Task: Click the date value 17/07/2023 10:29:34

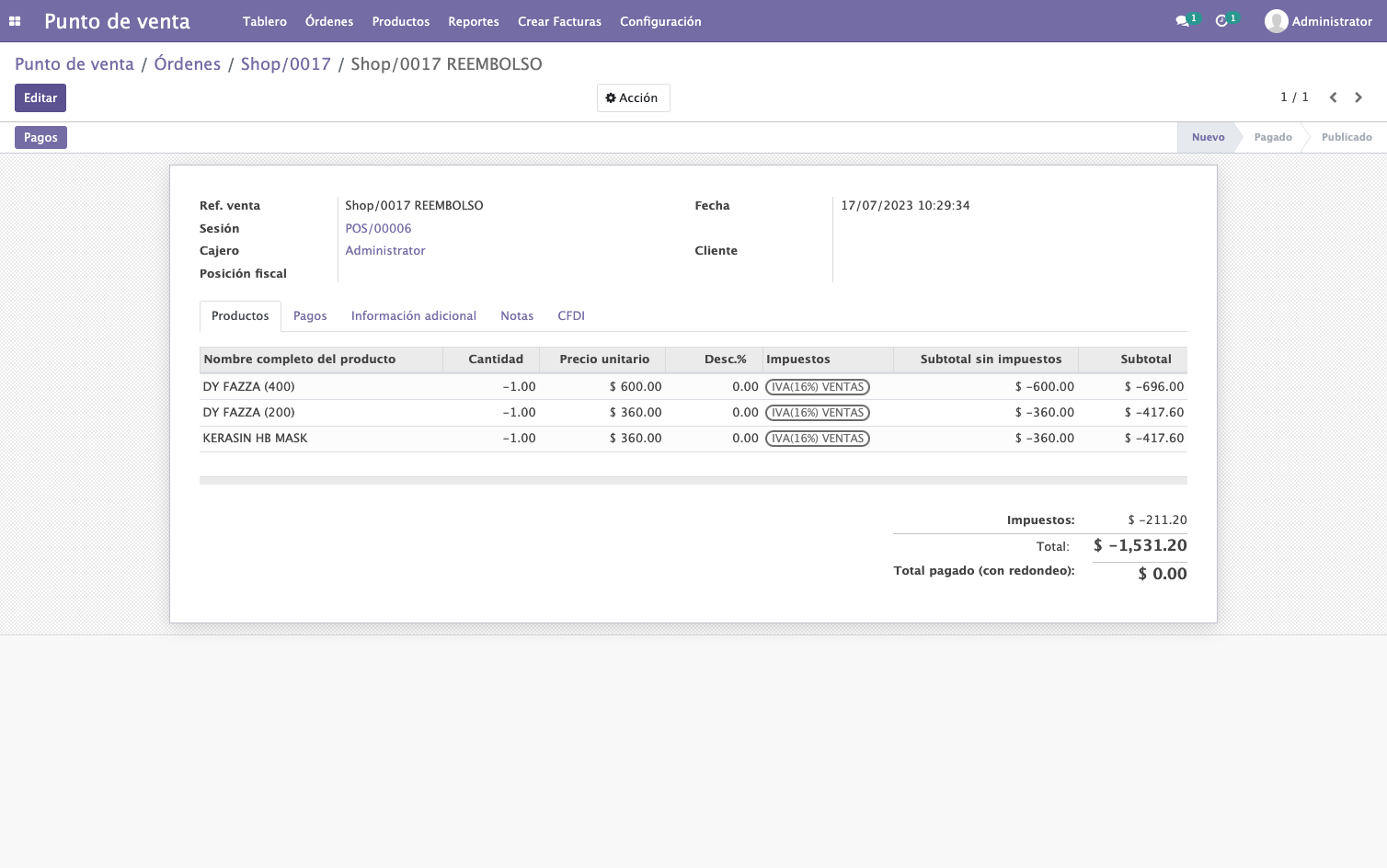Action: [x=905, y=206]
